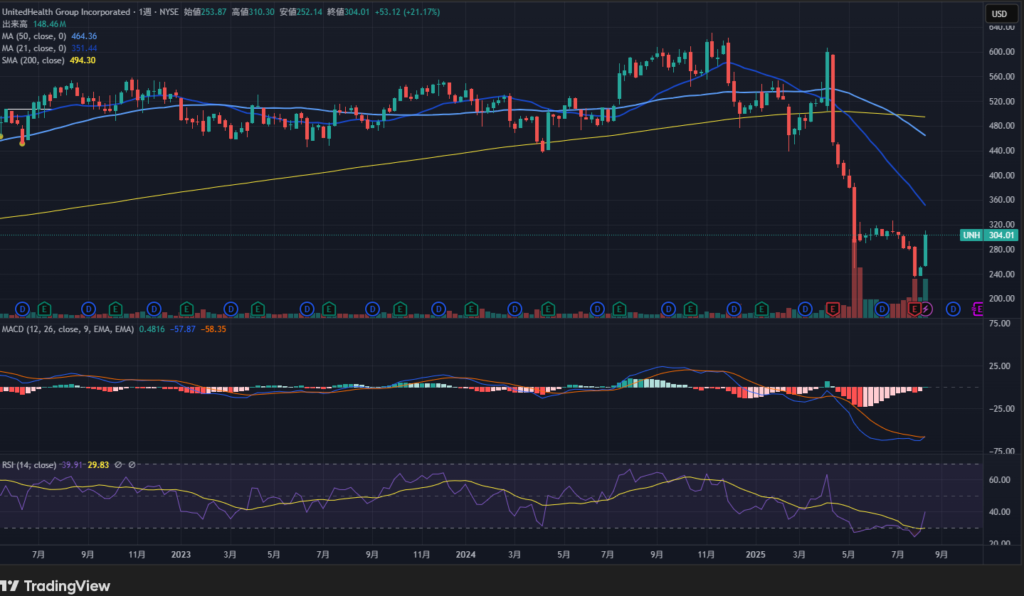Screen dimensions: 1024x596
Task: Open the D dividend marker above 3月 2023
Action: coord(231,309)
